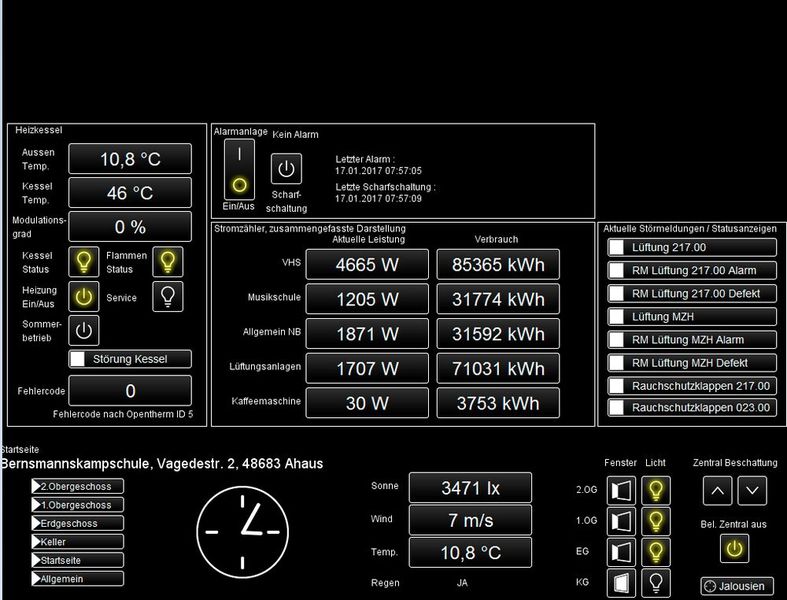The width and height of the screenshot is (787, 600).
Task: Open the Allgemein page
Action: point(77,578)
